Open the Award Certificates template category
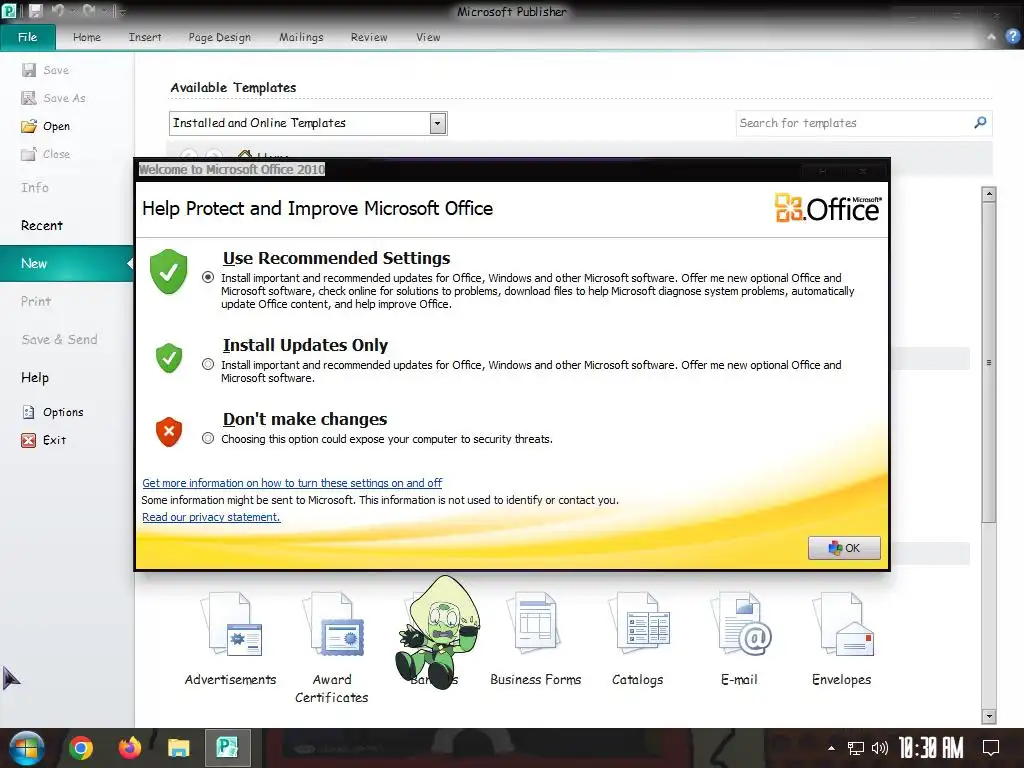This screenshot has width=1024, height=768. (x=332, y=647)
